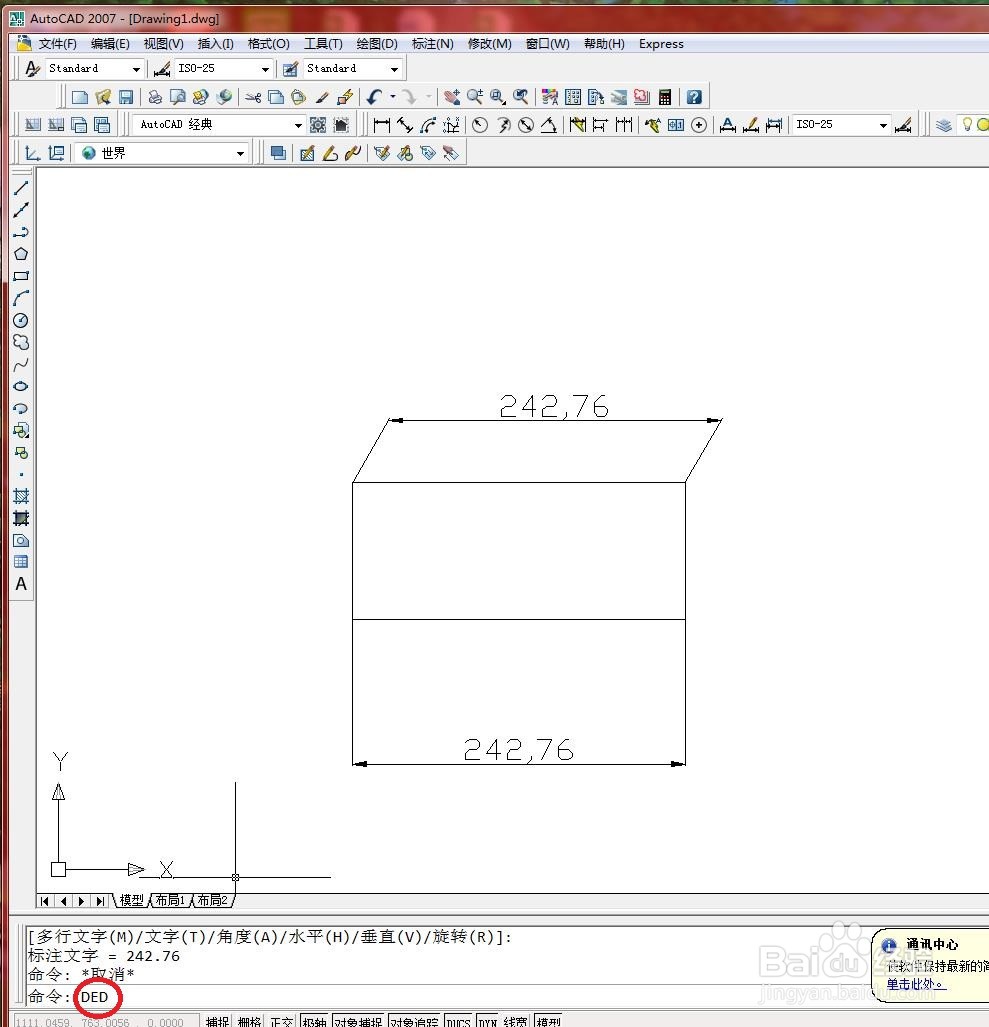Select the Rectangle draw tool
Screen dimensions: 989x1027
tap(21, 276)
